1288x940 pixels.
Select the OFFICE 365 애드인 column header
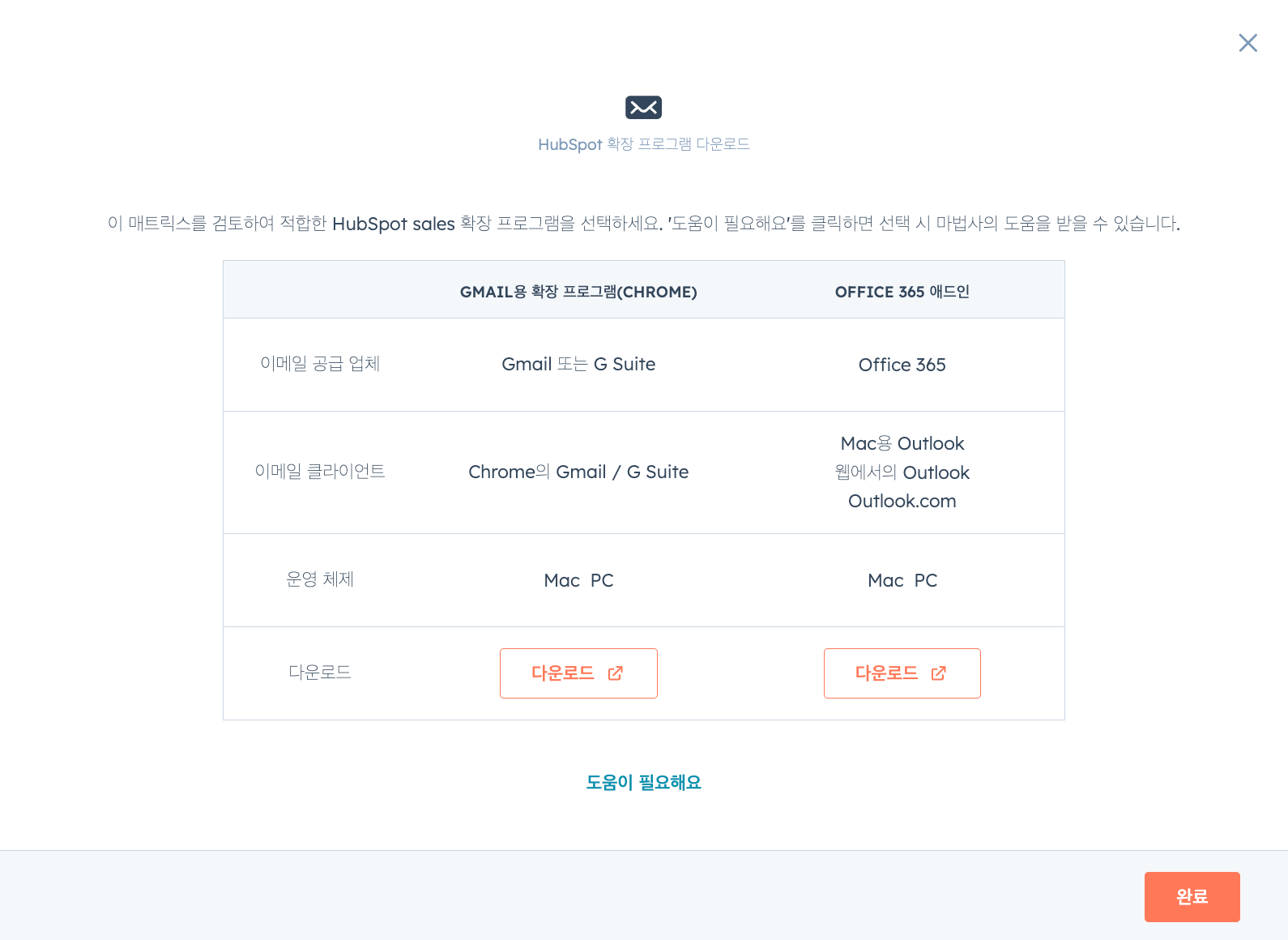(902, 292)
